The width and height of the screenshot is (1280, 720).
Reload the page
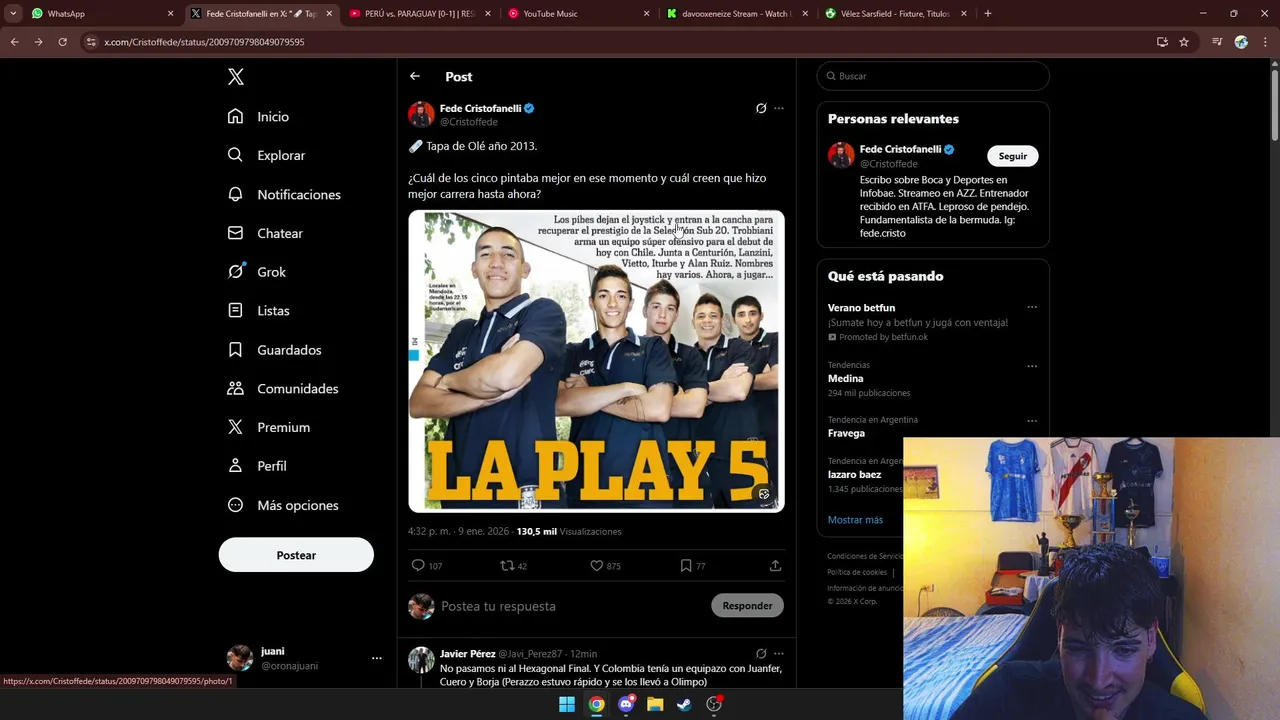click(62, 42)
